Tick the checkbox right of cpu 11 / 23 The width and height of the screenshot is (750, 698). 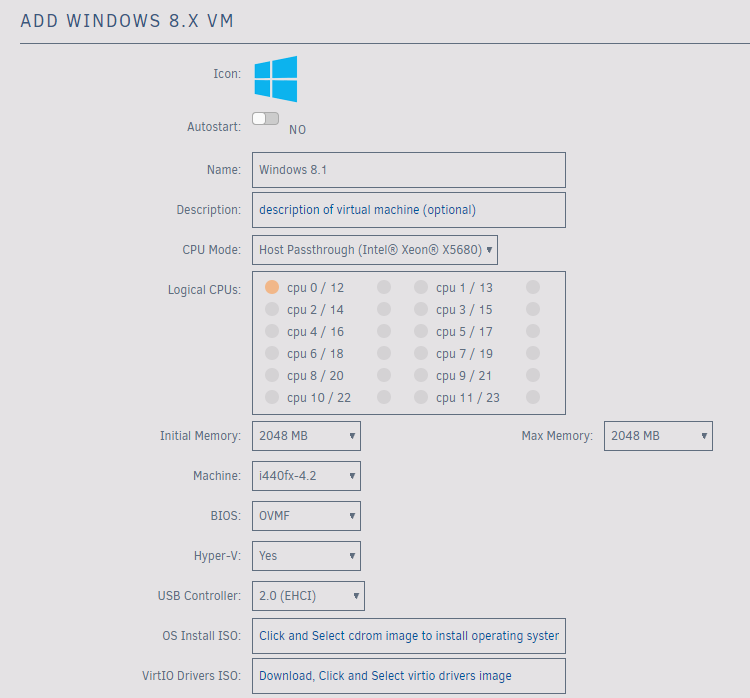pos(533,398)
